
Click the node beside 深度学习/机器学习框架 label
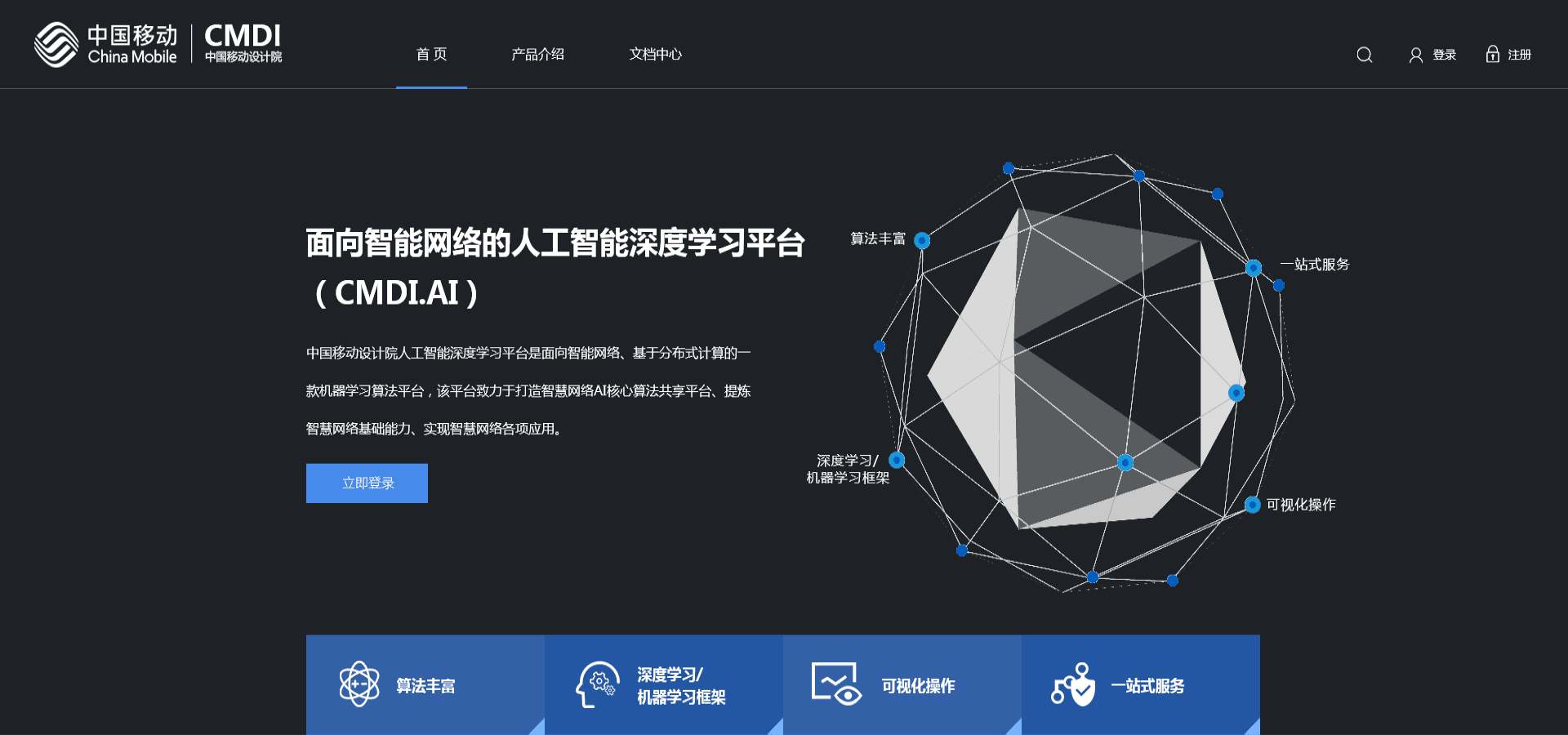[897, 460]
